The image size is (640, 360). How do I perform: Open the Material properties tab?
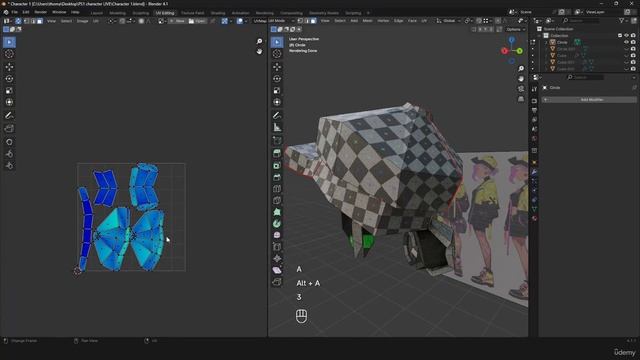tap(534, 218)
